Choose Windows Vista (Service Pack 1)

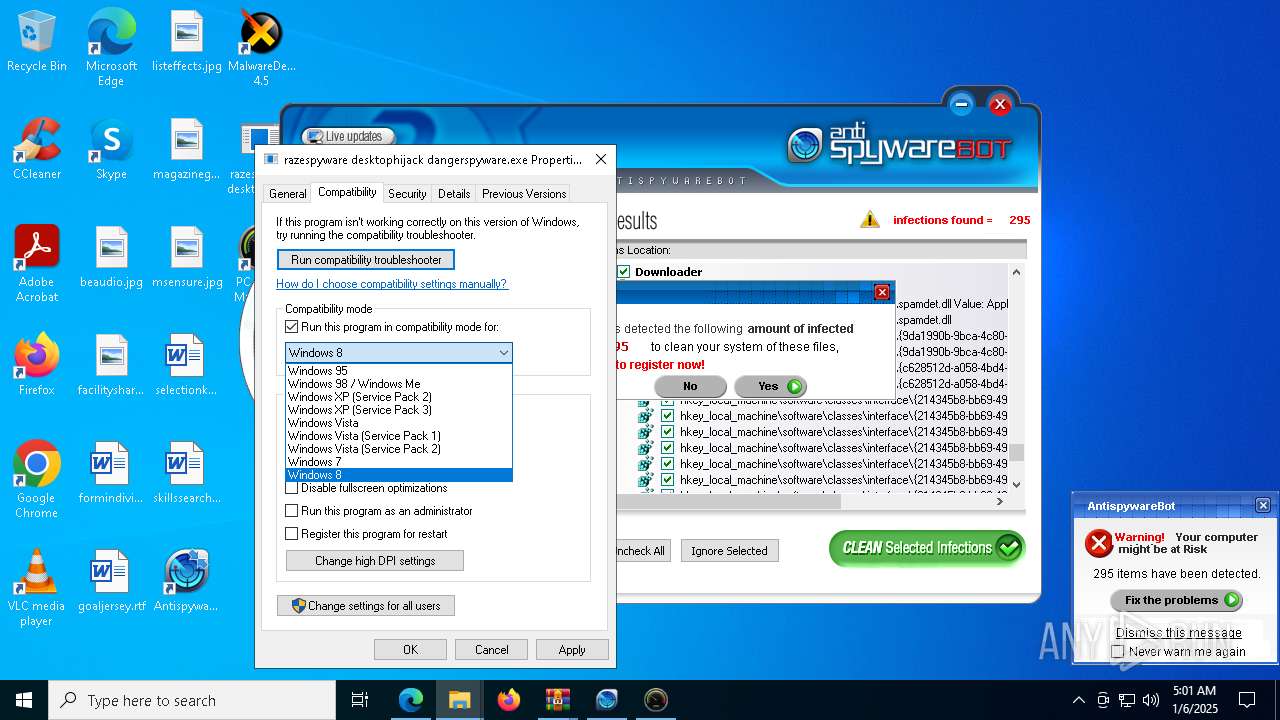click(399, 436)
